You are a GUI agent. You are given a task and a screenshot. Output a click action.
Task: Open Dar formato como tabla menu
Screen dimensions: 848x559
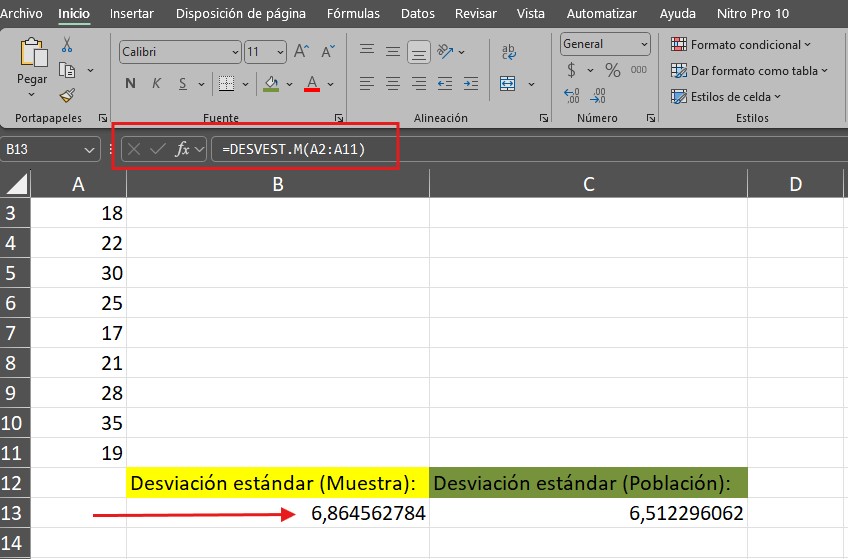pyautogui.click(x=749, y=70)
